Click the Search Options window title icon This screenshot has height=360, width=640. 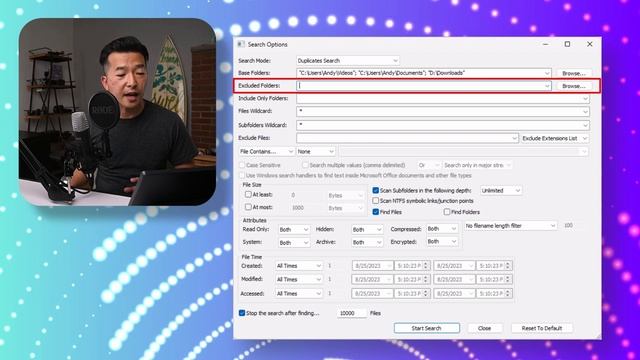point(241,44)
